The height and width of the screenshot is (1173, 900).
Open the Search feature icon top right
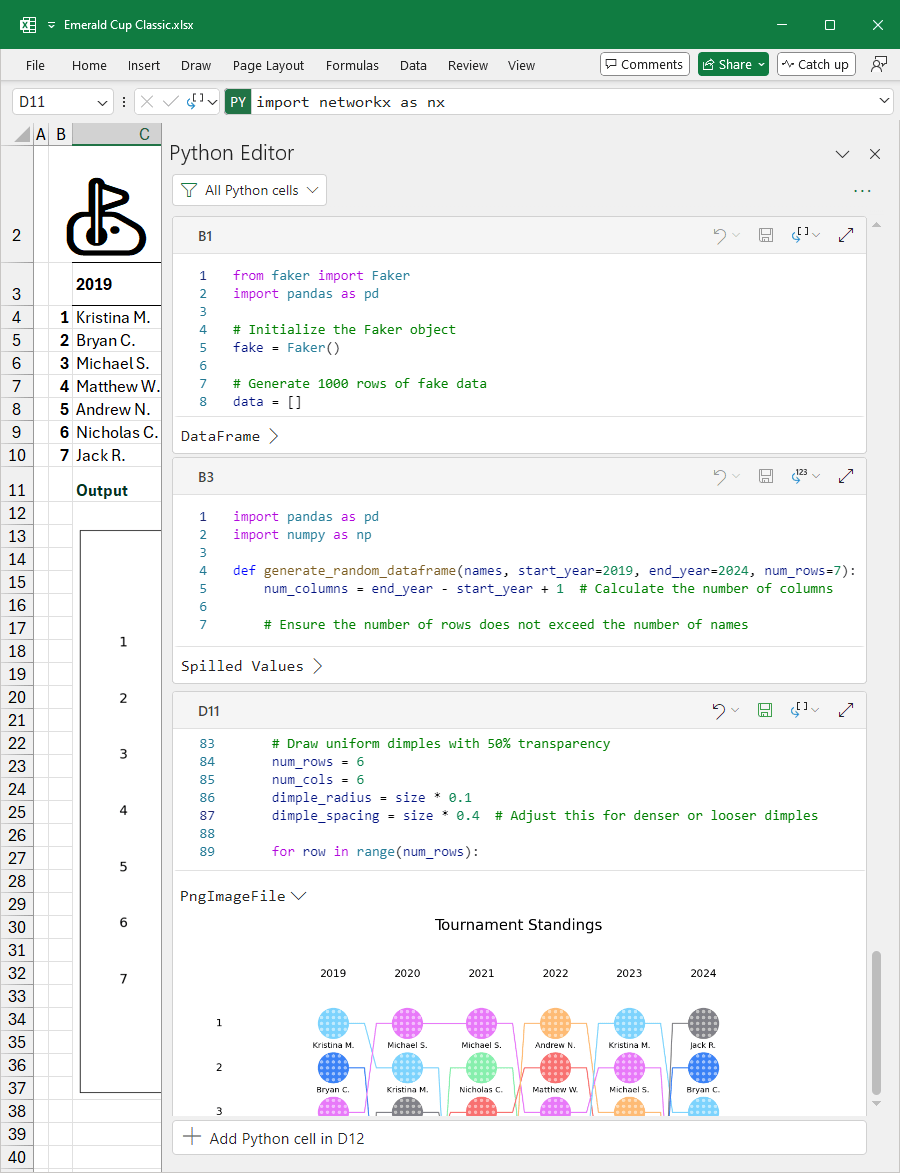tap(878, 64)
